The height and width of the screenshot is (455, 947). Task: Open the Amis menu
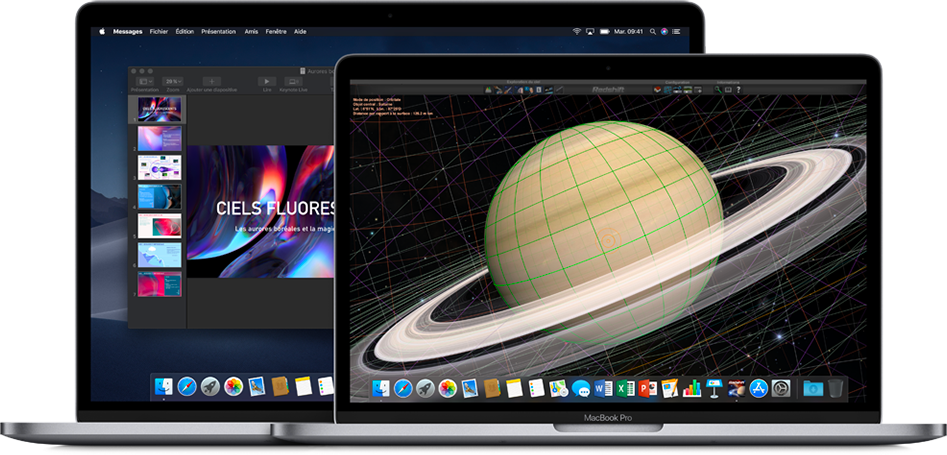(x=251, y=31)
